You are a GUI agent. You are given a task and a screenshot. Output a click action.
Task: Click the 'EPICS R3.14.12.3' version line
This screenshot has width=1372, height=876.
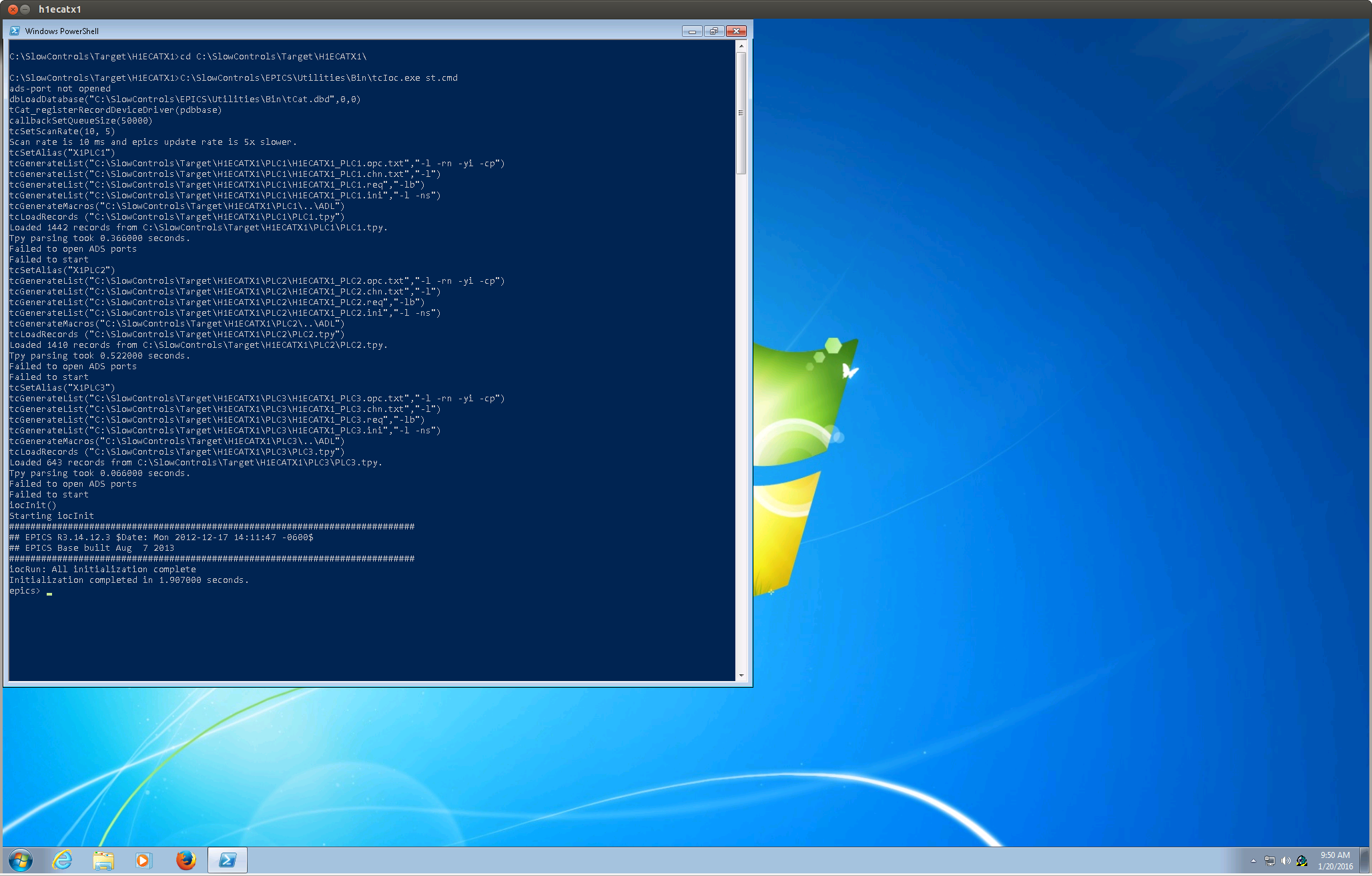161,537
